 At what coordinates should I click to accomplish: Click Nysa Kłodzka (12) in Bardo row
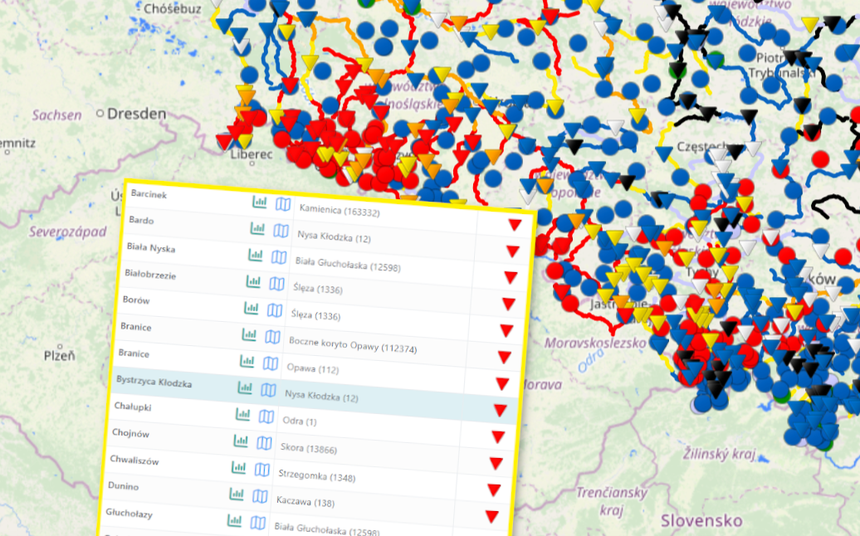point(334,237)
